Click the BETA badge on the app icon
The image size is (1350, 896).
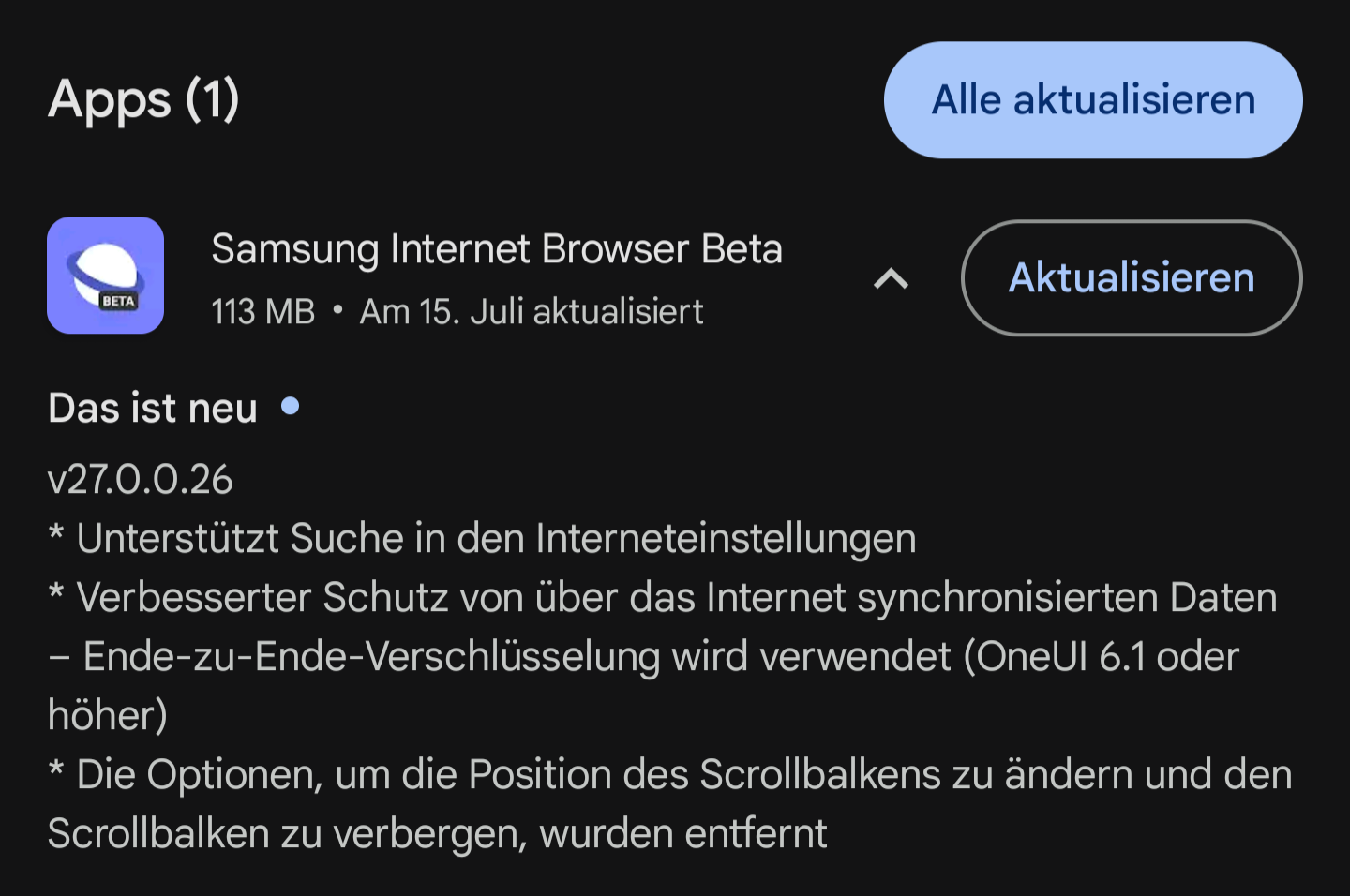pyautogui.click(x=119, y=301)
